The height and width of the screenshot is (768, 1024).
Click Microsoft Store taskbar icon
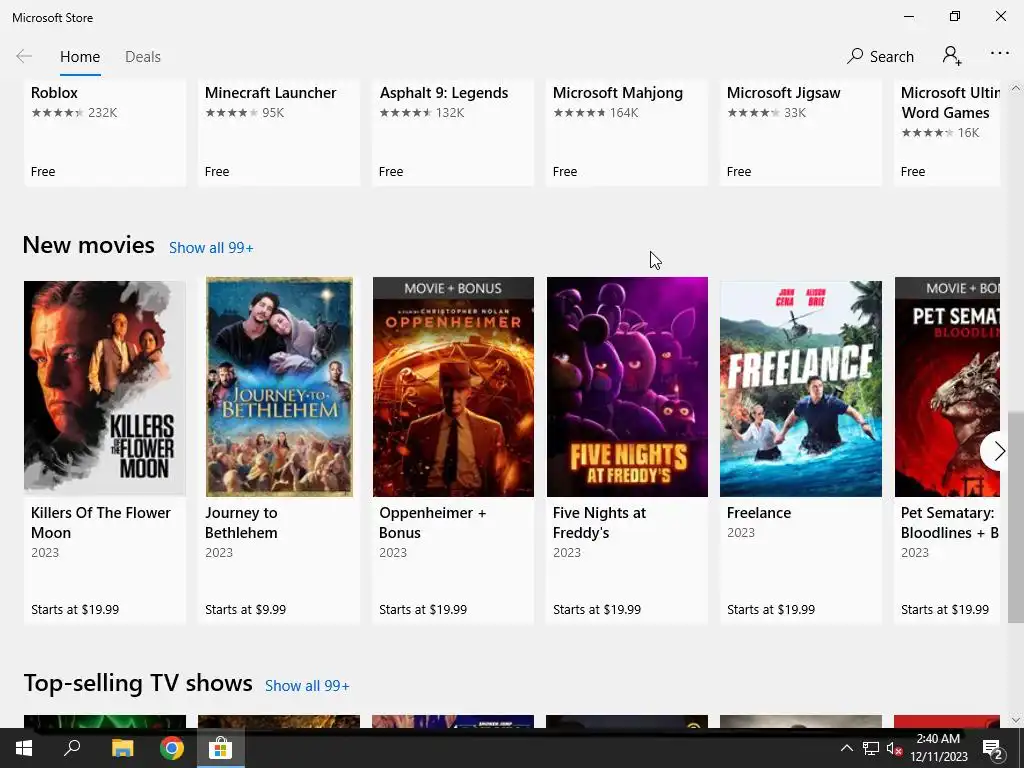click(x=221, y=748)
